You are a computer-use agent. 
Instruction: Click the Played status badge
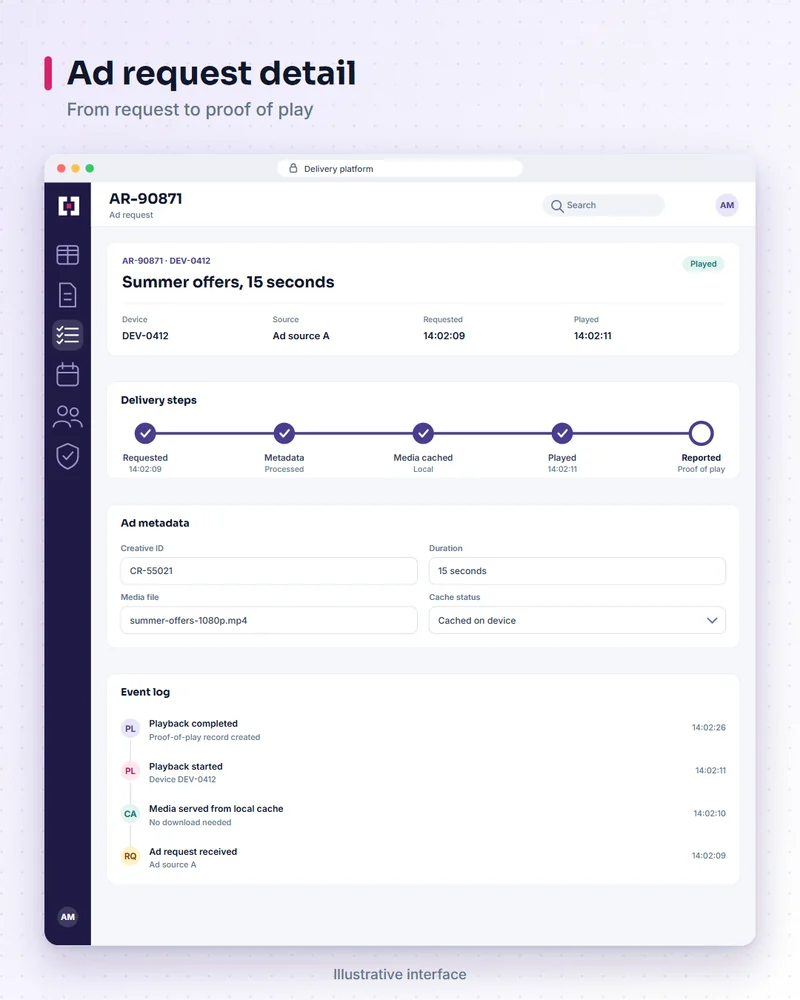(703, 264)
